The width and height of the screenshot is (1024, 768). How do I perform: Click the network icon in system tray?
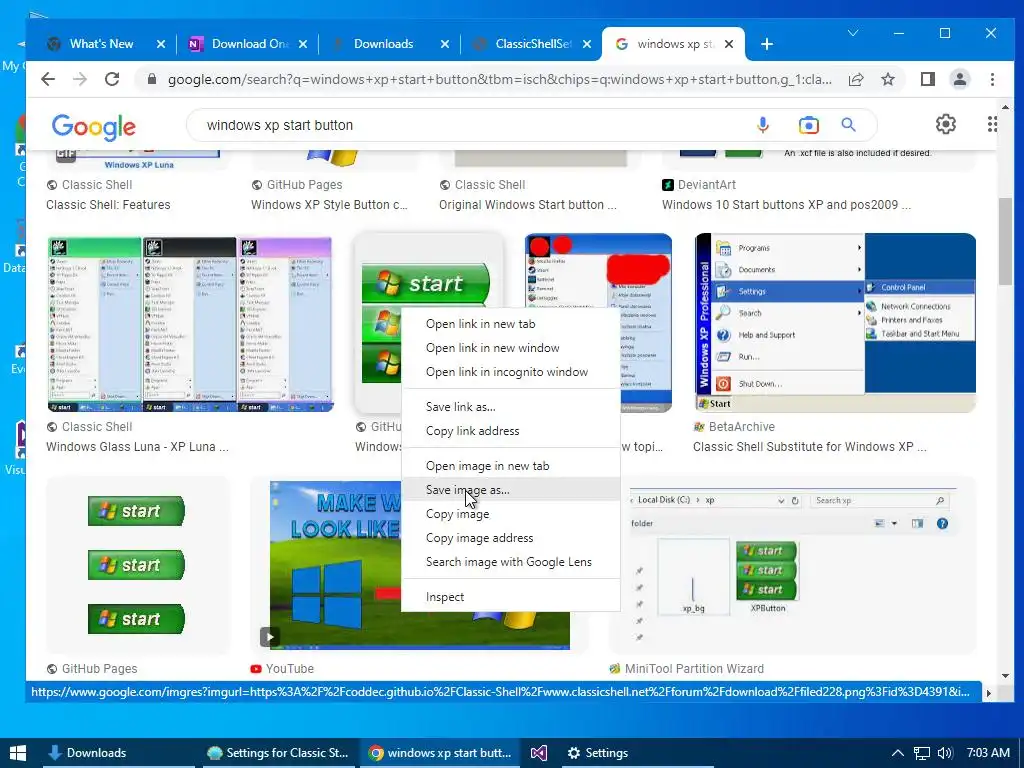[921, 753]
